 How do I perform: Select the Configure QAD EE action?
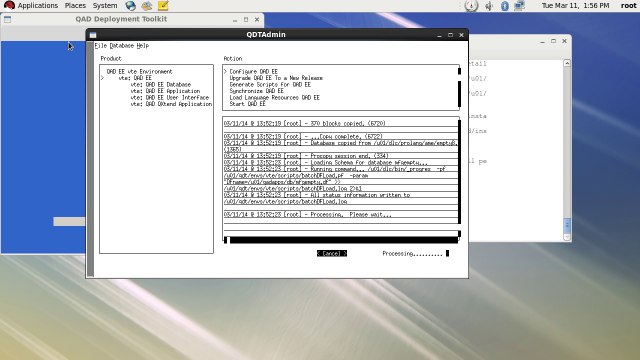[253, 71]
